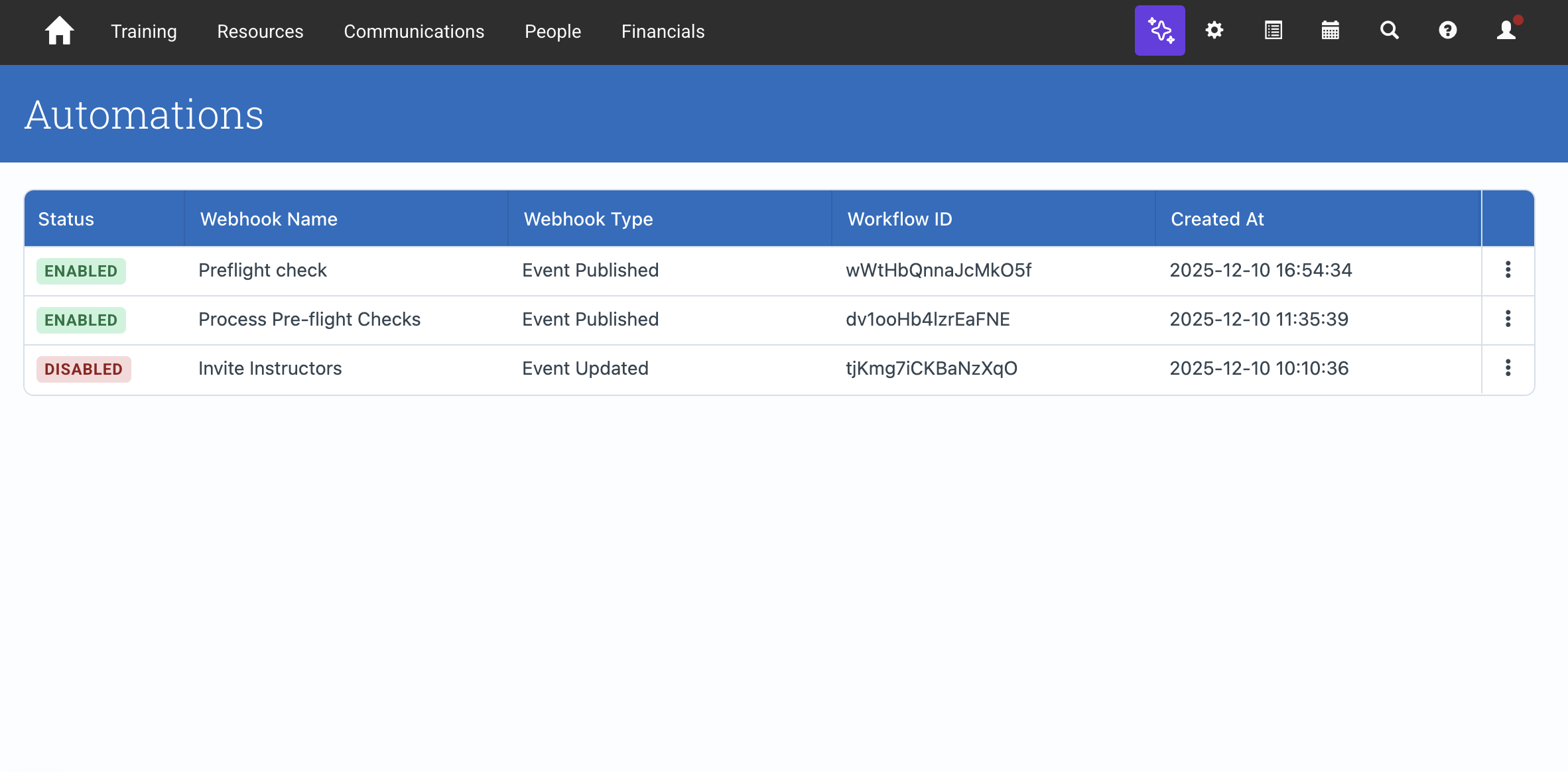The height and width of the screenshot is (772, 1568).
Task: Open the list report icon
Action: 1273,31
